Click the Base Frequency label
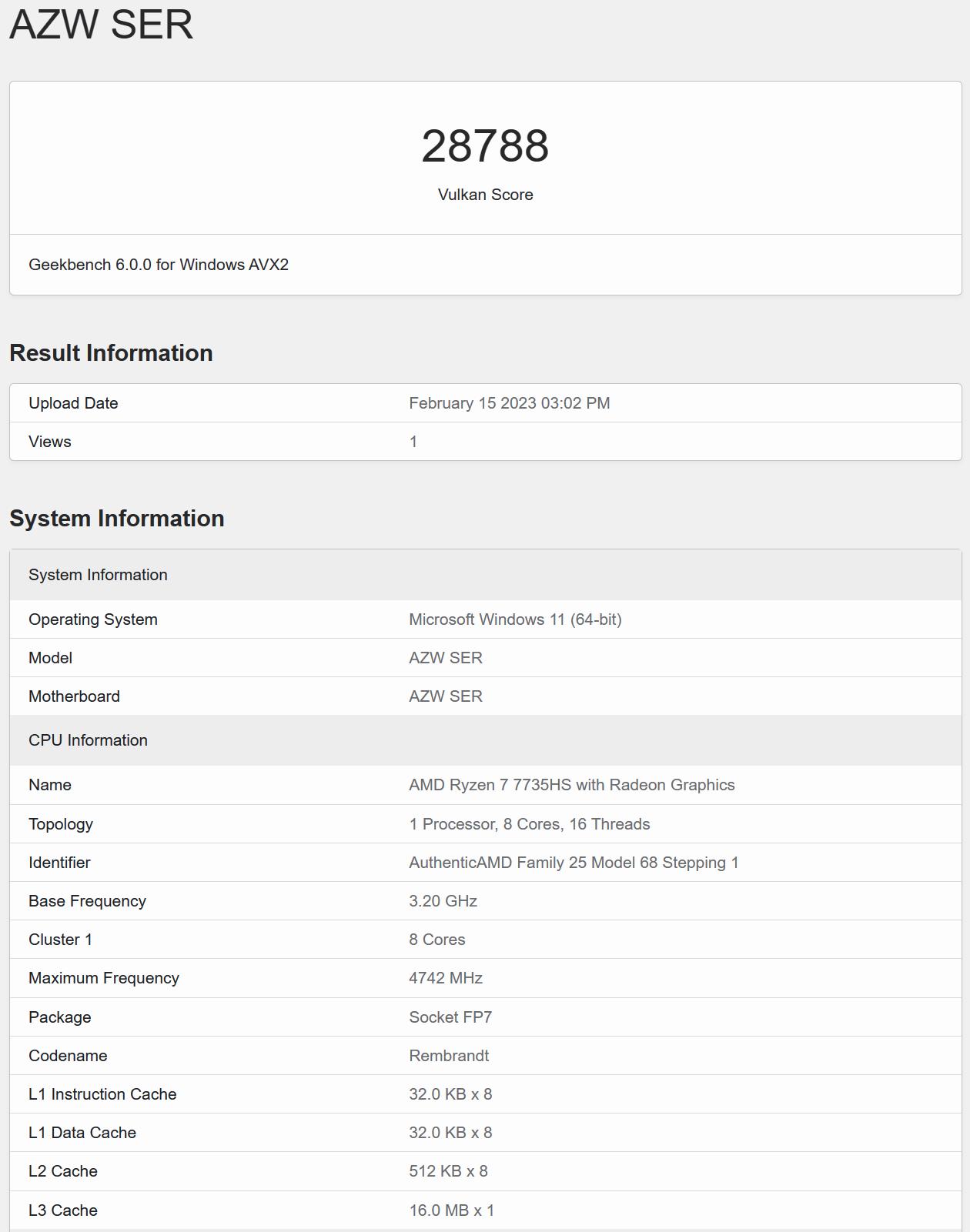Screen dimensions: 970x1232 tap(87, 901)
